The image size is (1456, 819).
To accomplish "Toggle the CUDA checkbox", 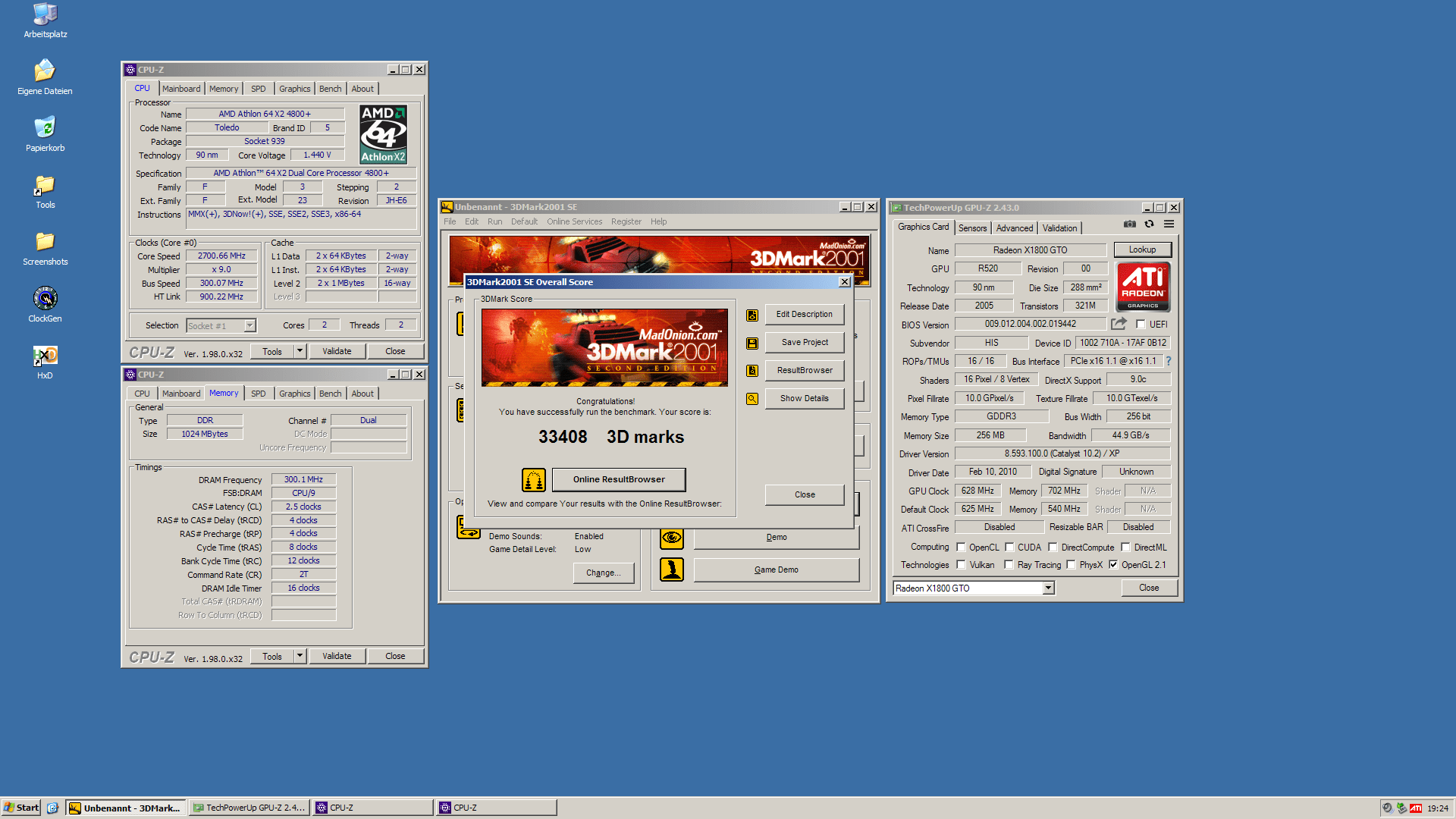I will coord(1009,548).
